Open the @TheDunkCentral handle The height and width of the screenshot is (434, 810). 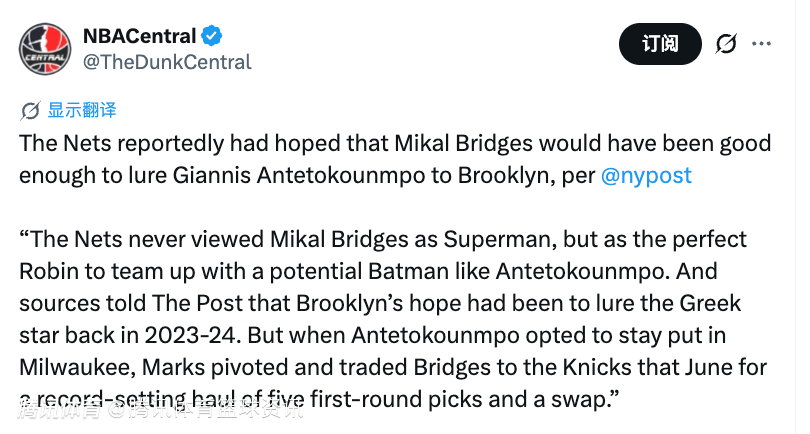coord(166,62)
